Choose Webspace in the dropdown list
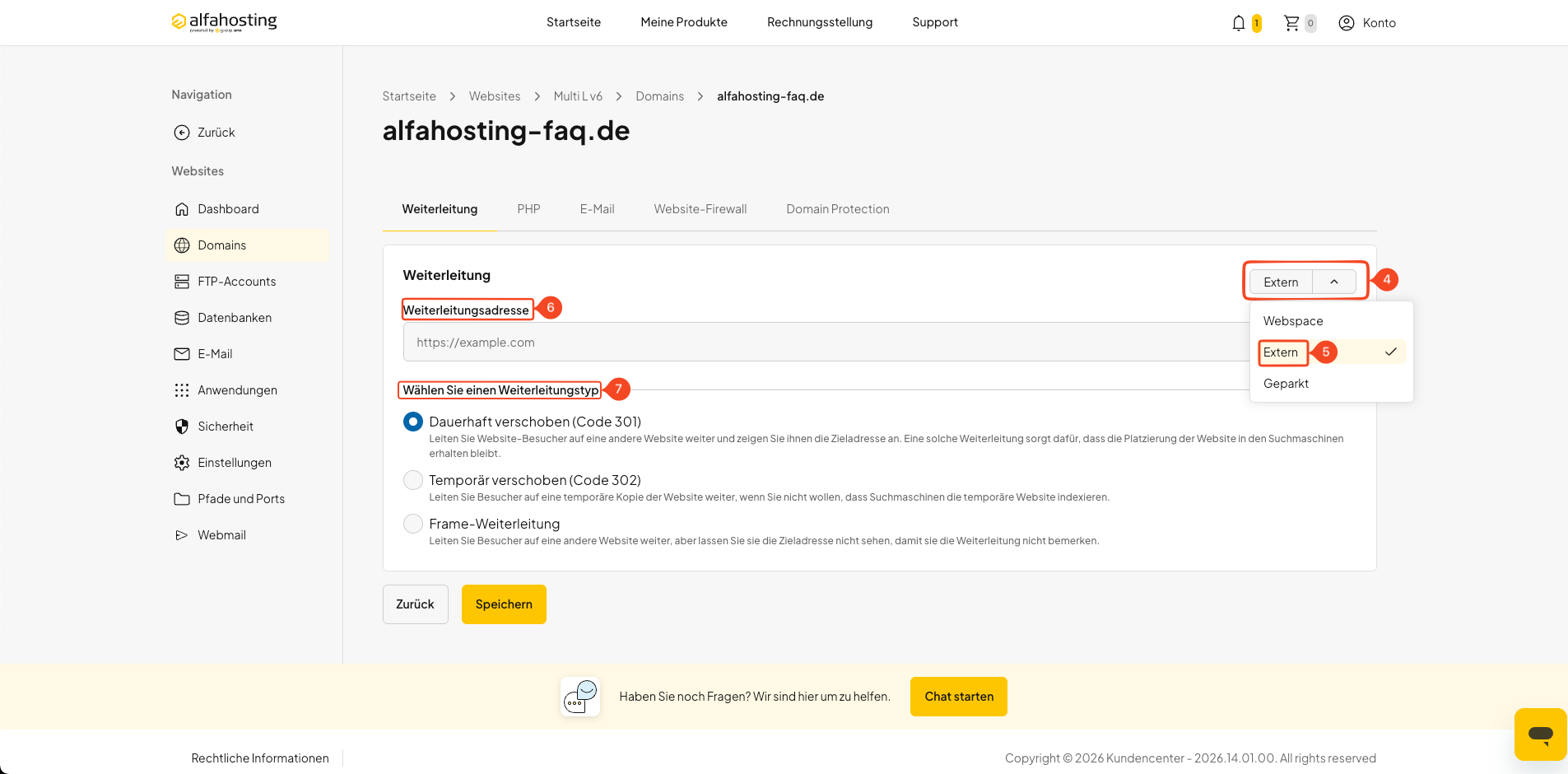 pyautogui.click(x=1332, y=321)
